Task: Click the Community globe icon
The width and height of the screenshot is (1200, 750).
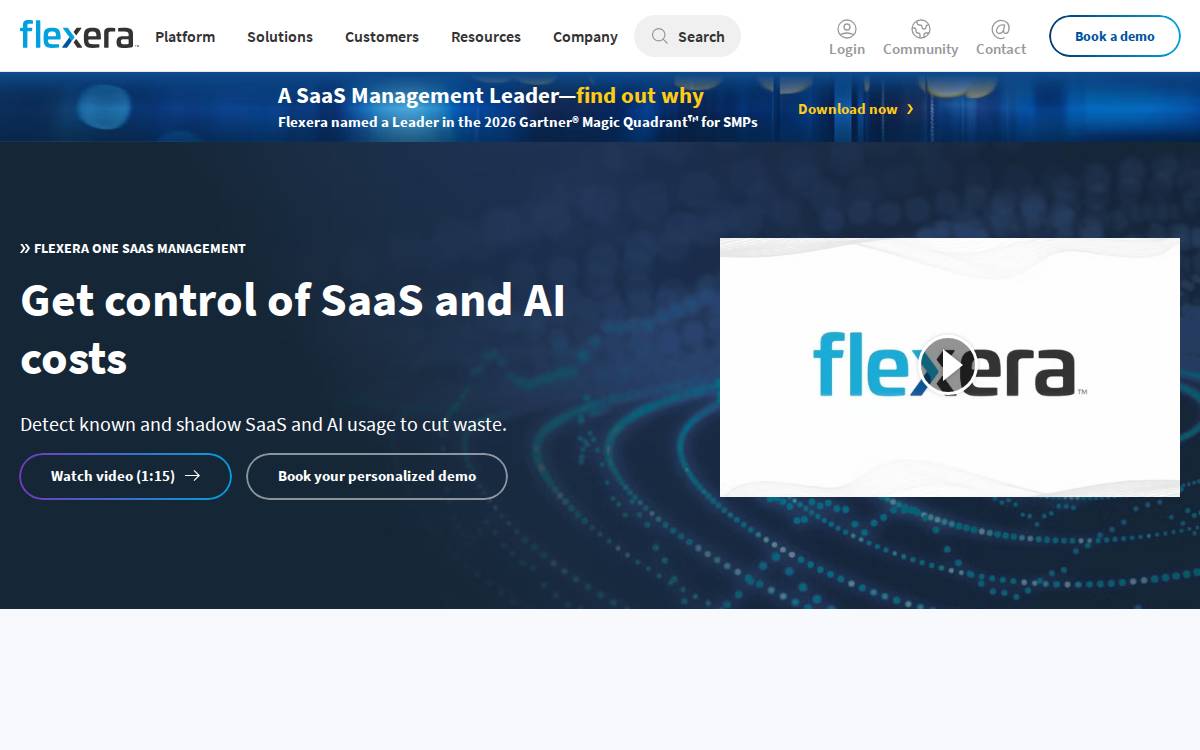Action: [921, 29]
